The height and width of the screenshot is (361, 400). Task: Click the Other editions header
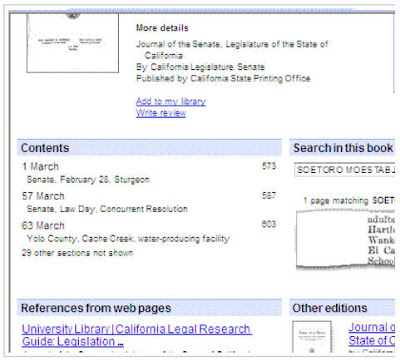click(342, 308)
